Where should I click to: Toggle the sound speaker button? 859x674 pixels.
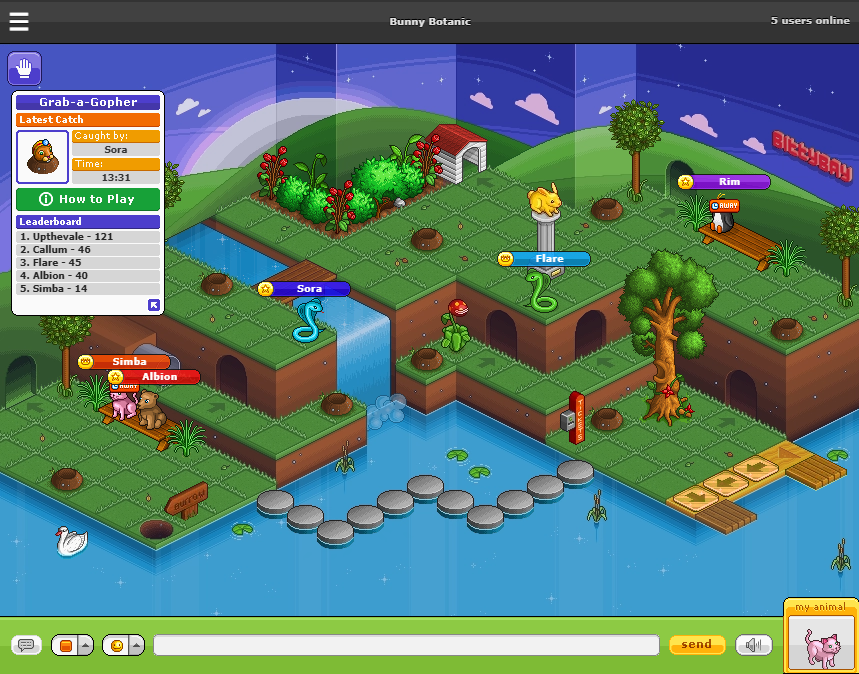click(x=754, y=645)
